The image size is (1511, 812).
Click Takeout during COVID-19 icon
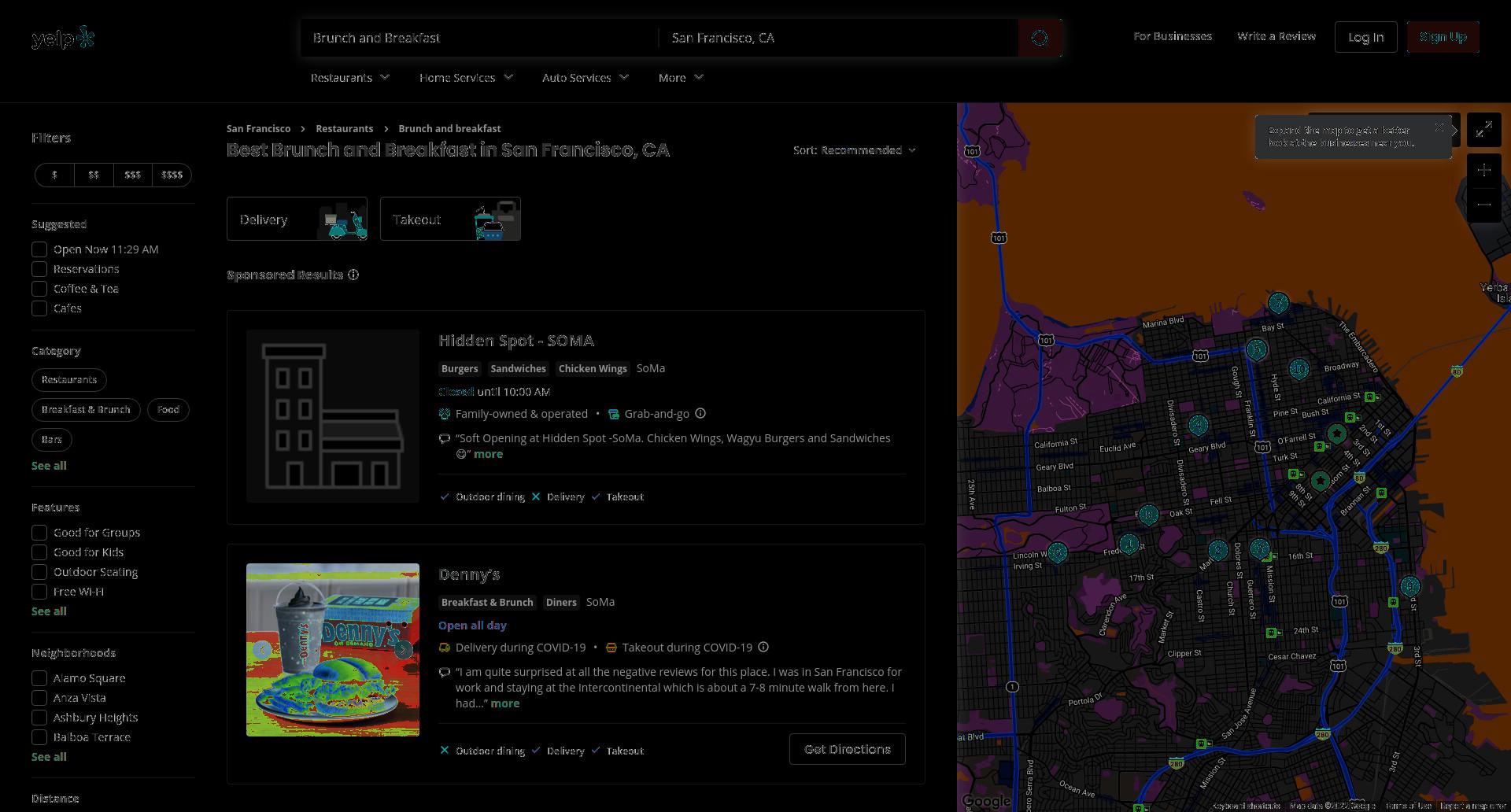point(611,647)
